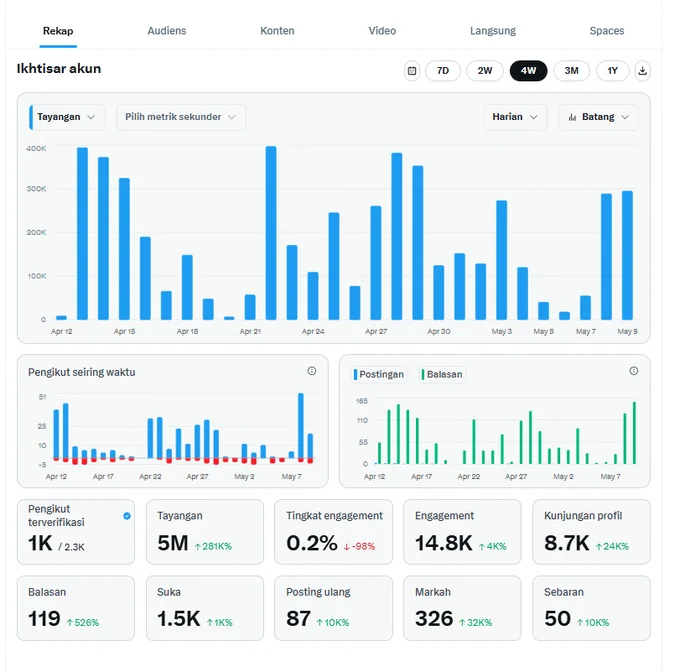Screen dimensions: 680x672
Task: Open the Engagement 14.8K stat card
Action: click(x=462, y=532)
